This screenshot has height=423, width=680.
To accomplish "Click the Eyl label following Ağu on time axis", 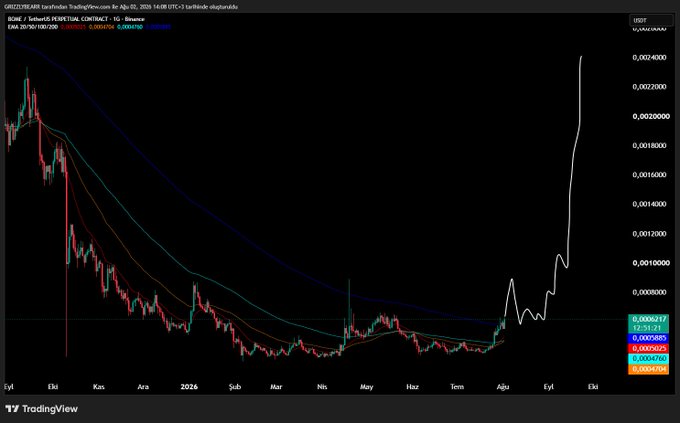I will [549, 387].
